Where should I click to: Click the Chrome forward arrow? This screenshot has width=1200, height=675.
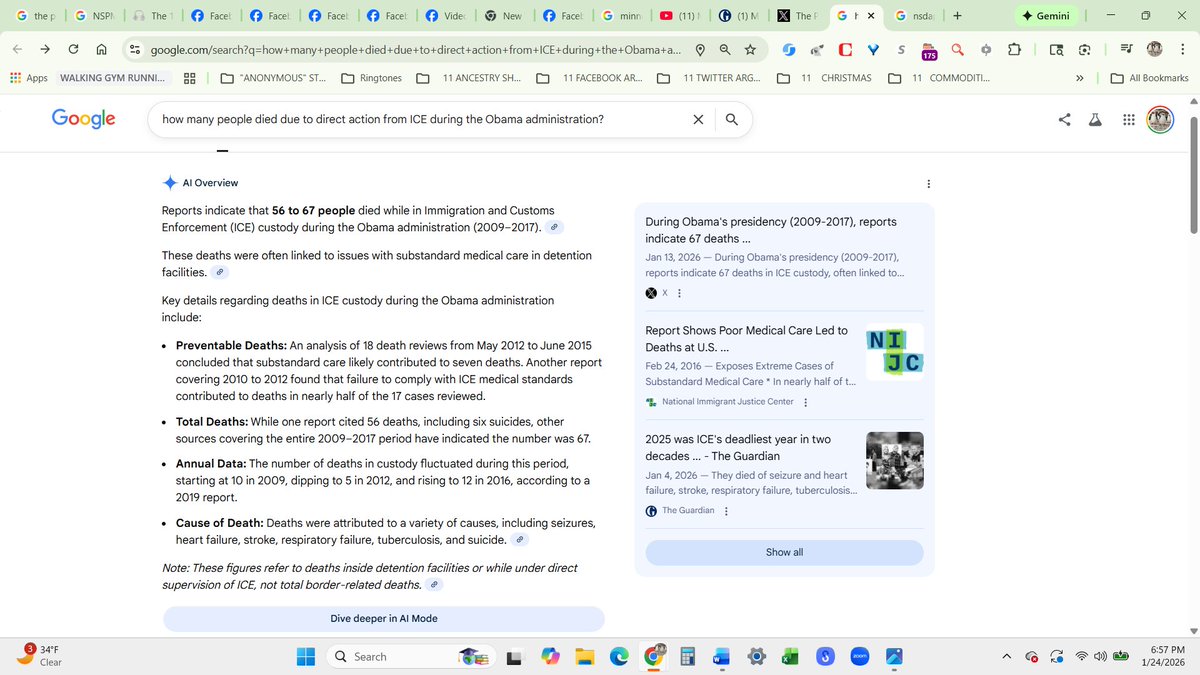(46, 50)
